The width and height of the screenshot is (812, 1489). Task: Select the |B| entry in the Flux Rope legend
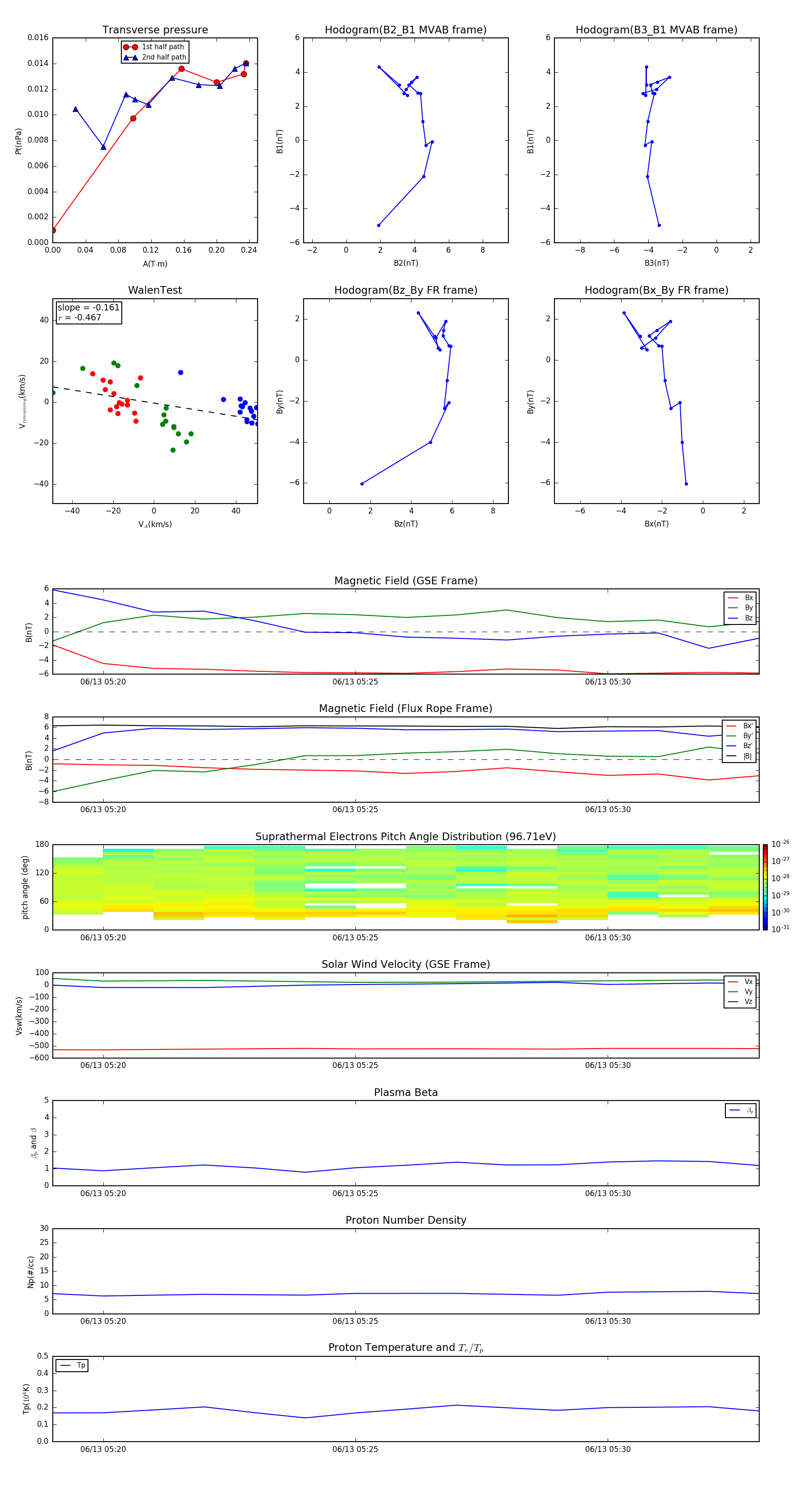pos(739,757)
